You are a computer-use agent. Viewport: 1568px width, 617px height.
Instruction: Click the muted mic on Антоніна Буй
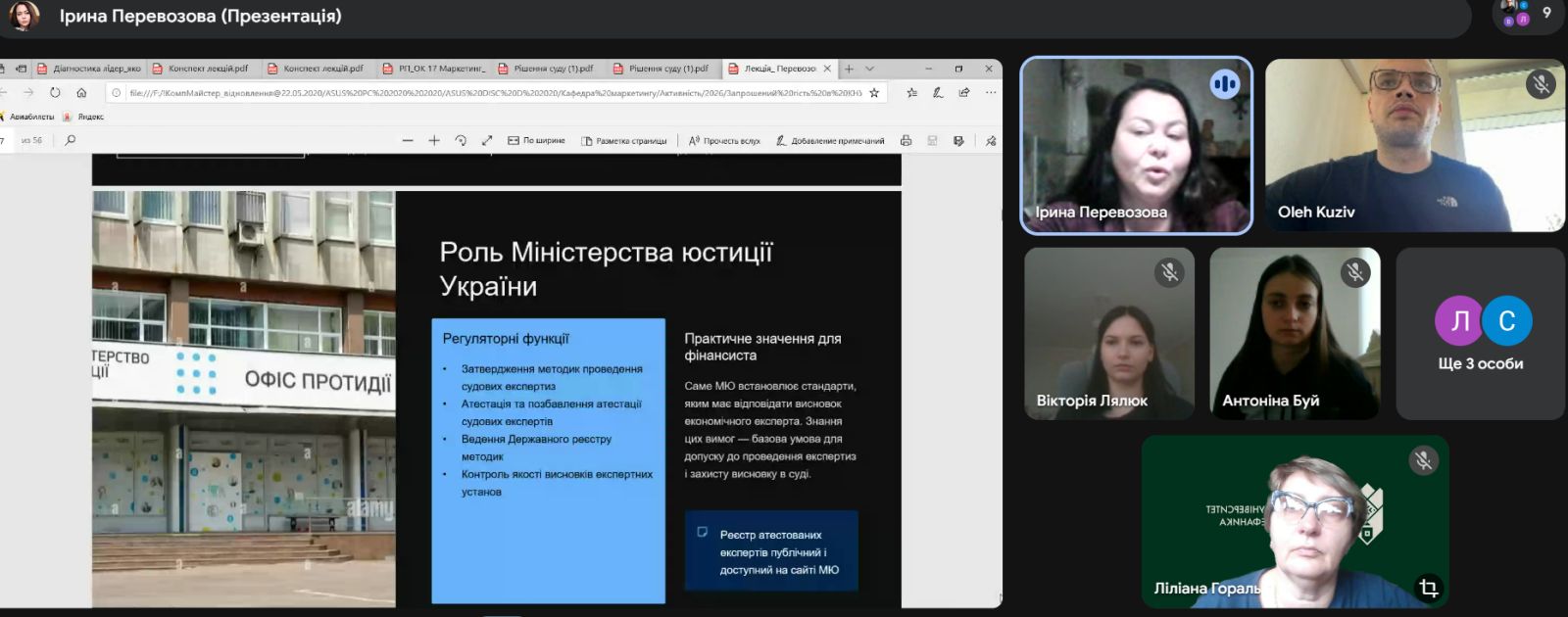tap(1355, 272)
